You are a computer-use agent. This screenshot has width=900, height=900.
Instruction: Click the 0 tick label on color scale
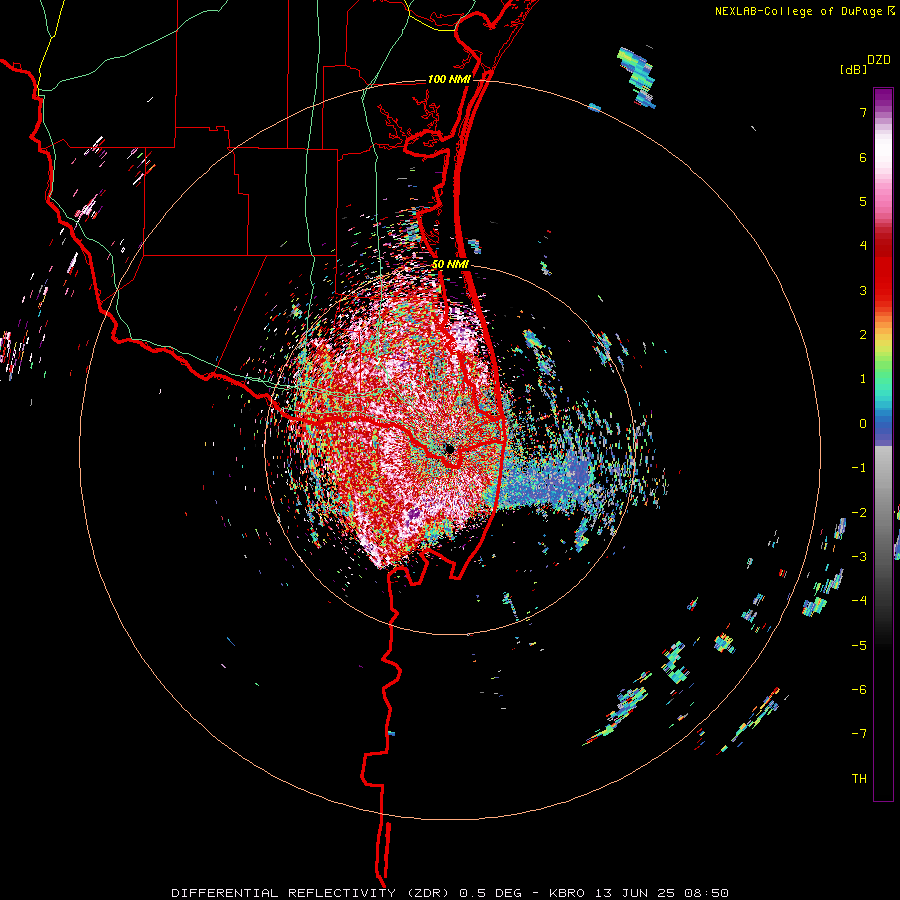[863, 424]
